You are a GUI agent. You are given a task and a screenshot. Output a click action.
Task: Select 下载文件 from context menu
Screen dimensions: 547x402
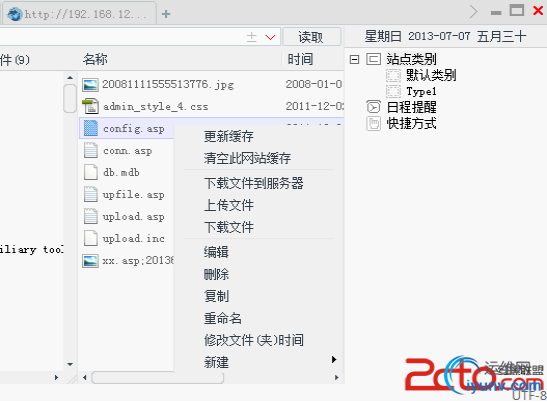tap(228, 227)
